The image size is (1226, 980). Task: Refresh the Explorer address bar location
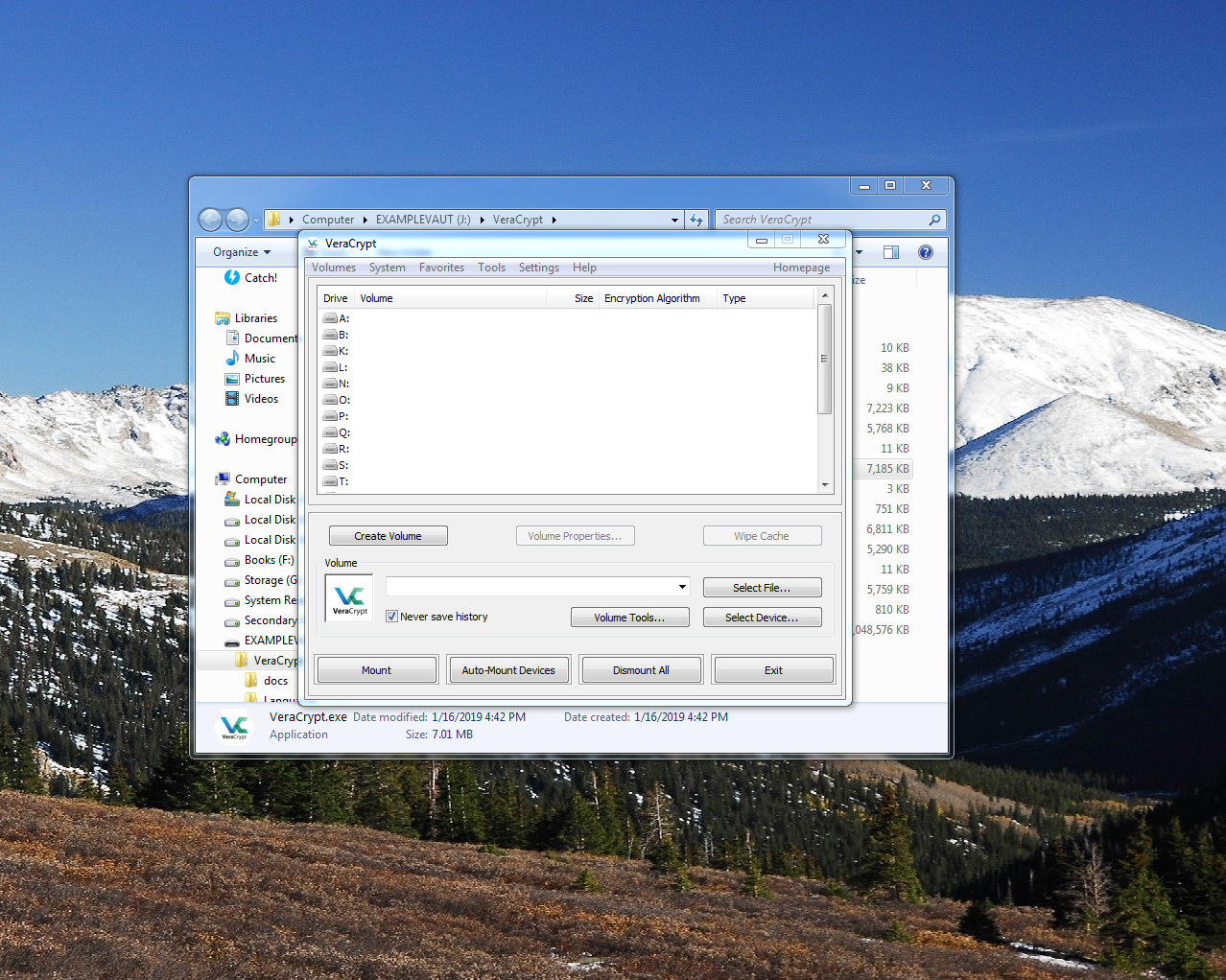pos(696,220)
